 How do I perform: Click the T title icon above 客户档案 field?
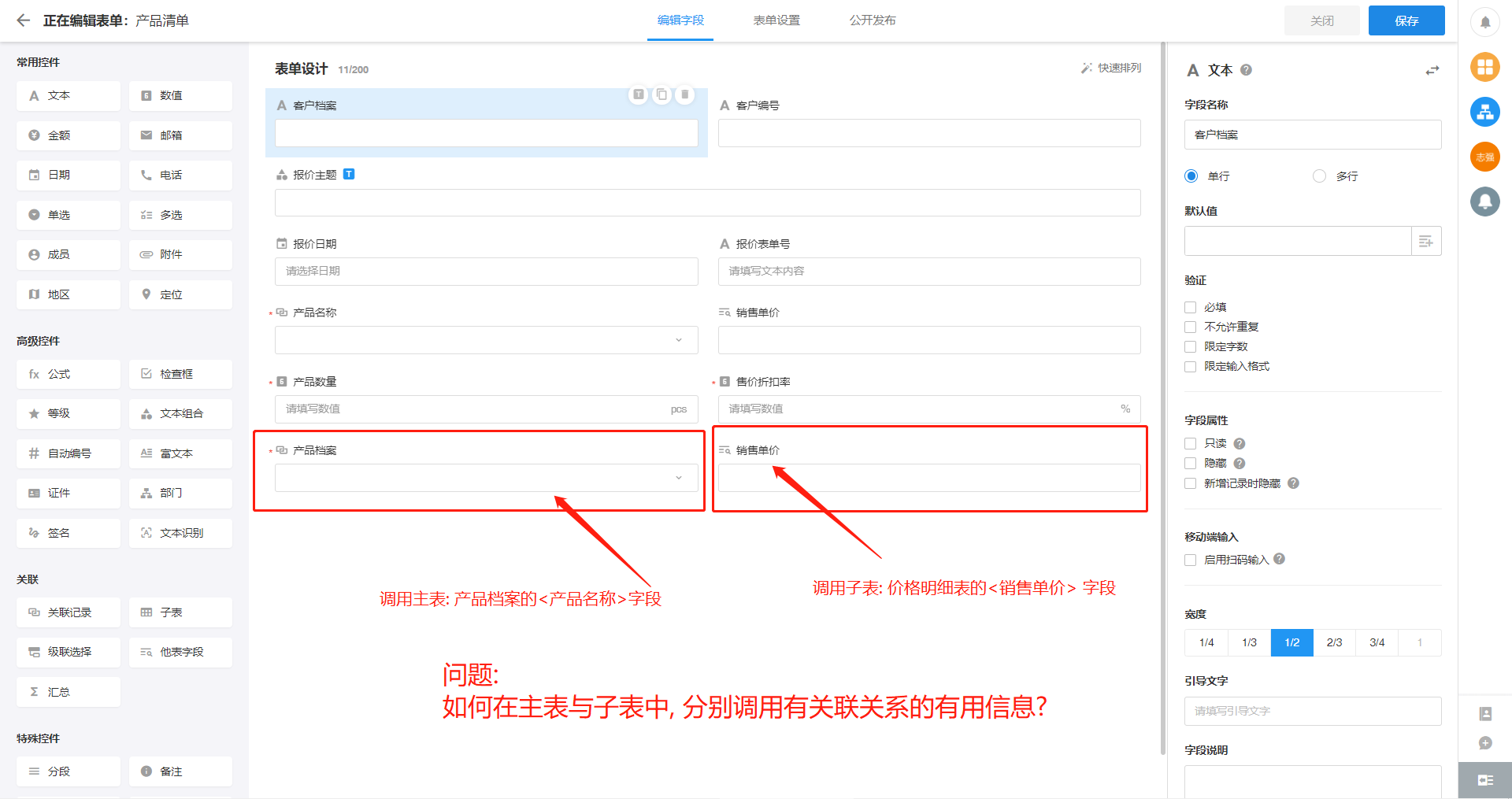[639, 94]
